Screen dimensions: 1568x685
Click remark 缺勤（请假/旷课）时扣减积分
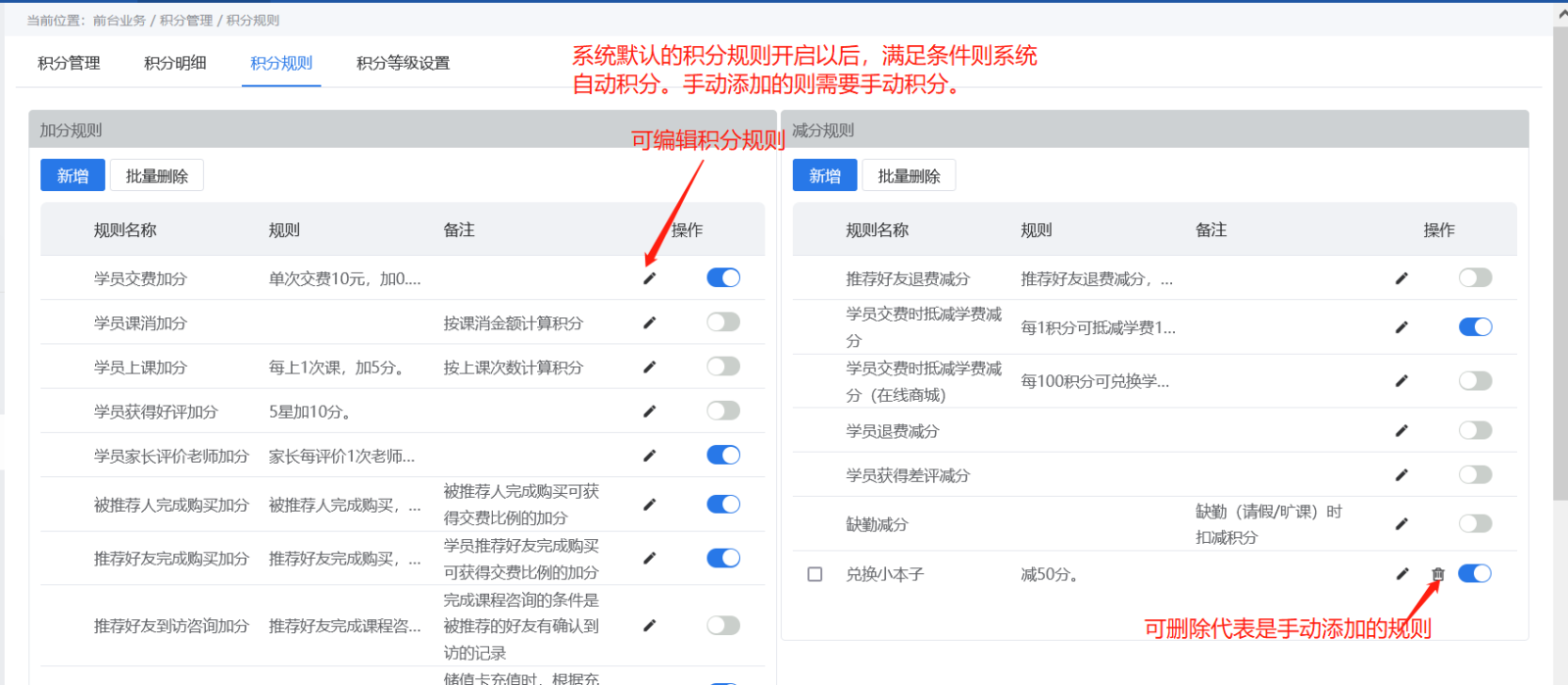point(1269,524)
